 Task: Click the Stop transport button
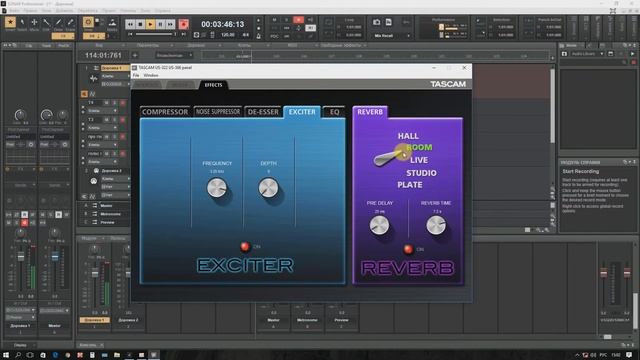pos(140,24)
